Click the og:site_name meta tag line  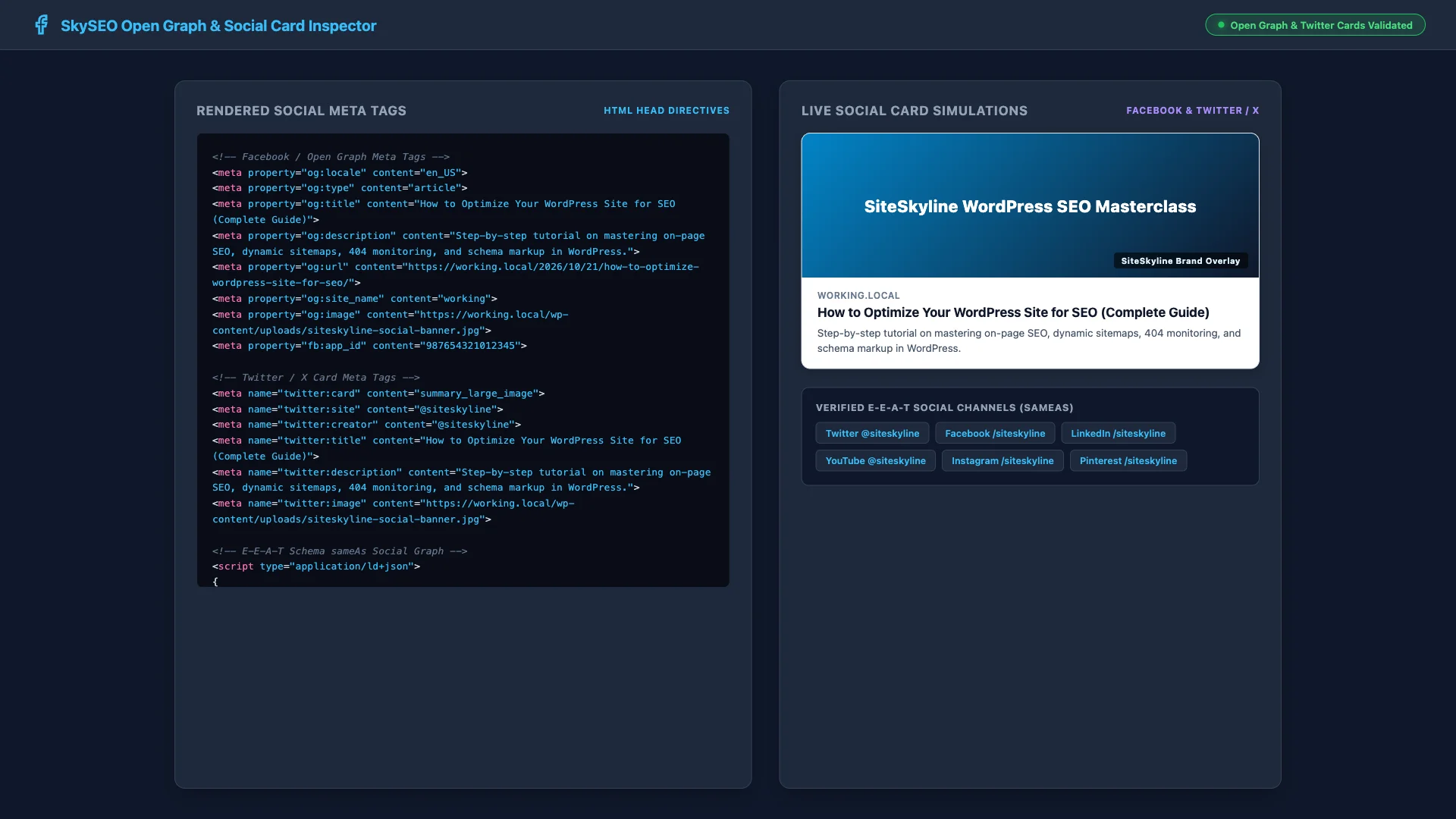point(355,299)
